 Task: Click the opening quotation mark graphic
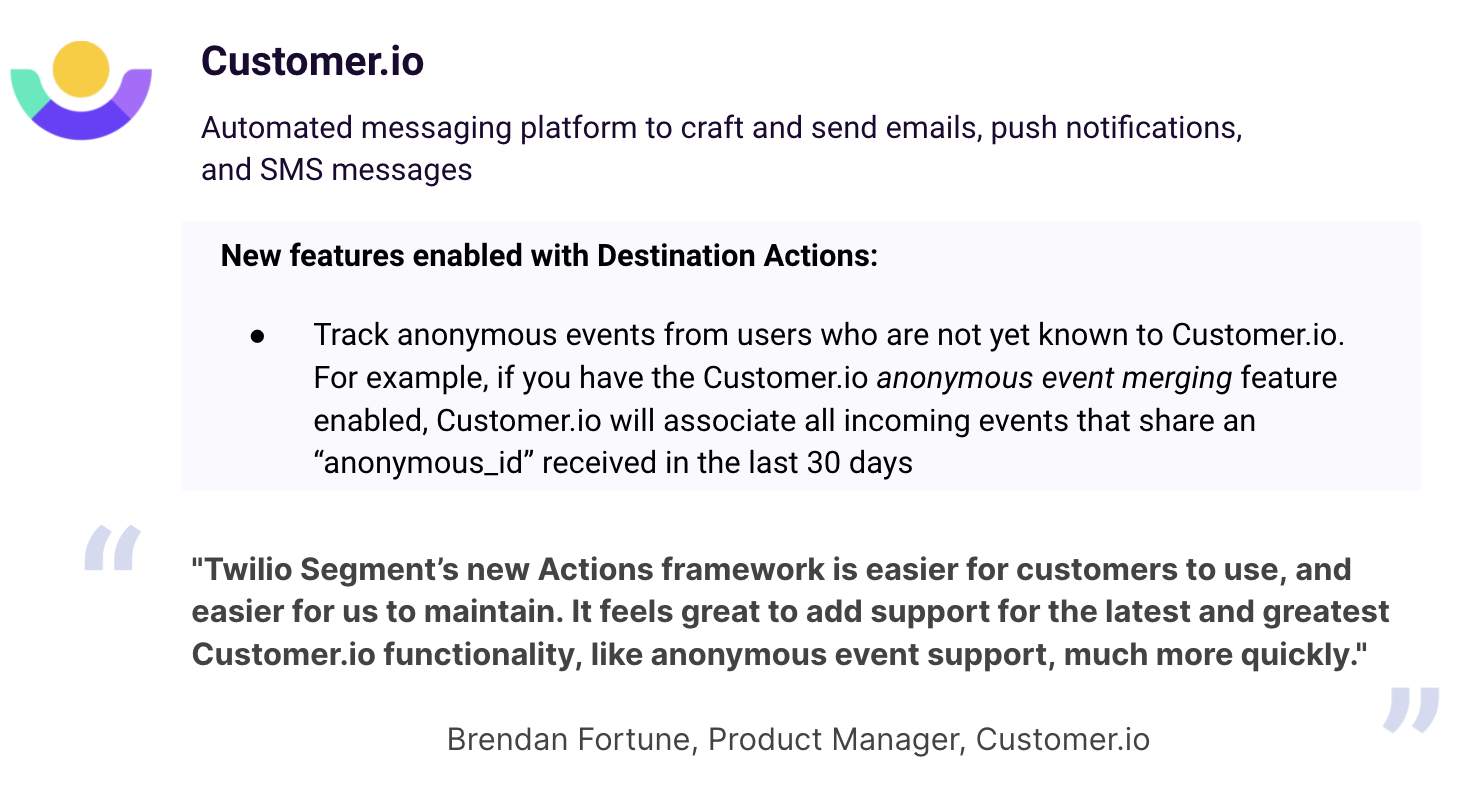click(x=112, y=548)
